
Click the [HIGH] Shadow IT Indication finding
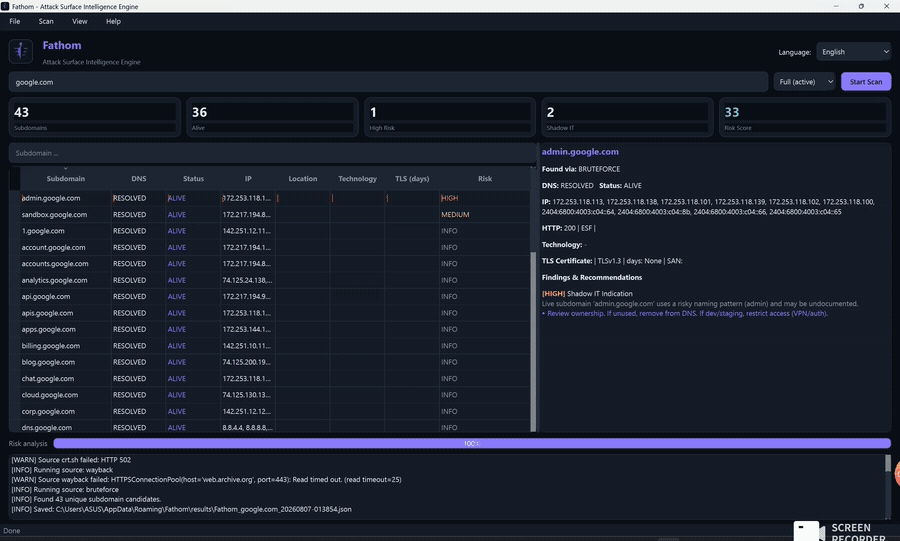click(x=587, y=294)
